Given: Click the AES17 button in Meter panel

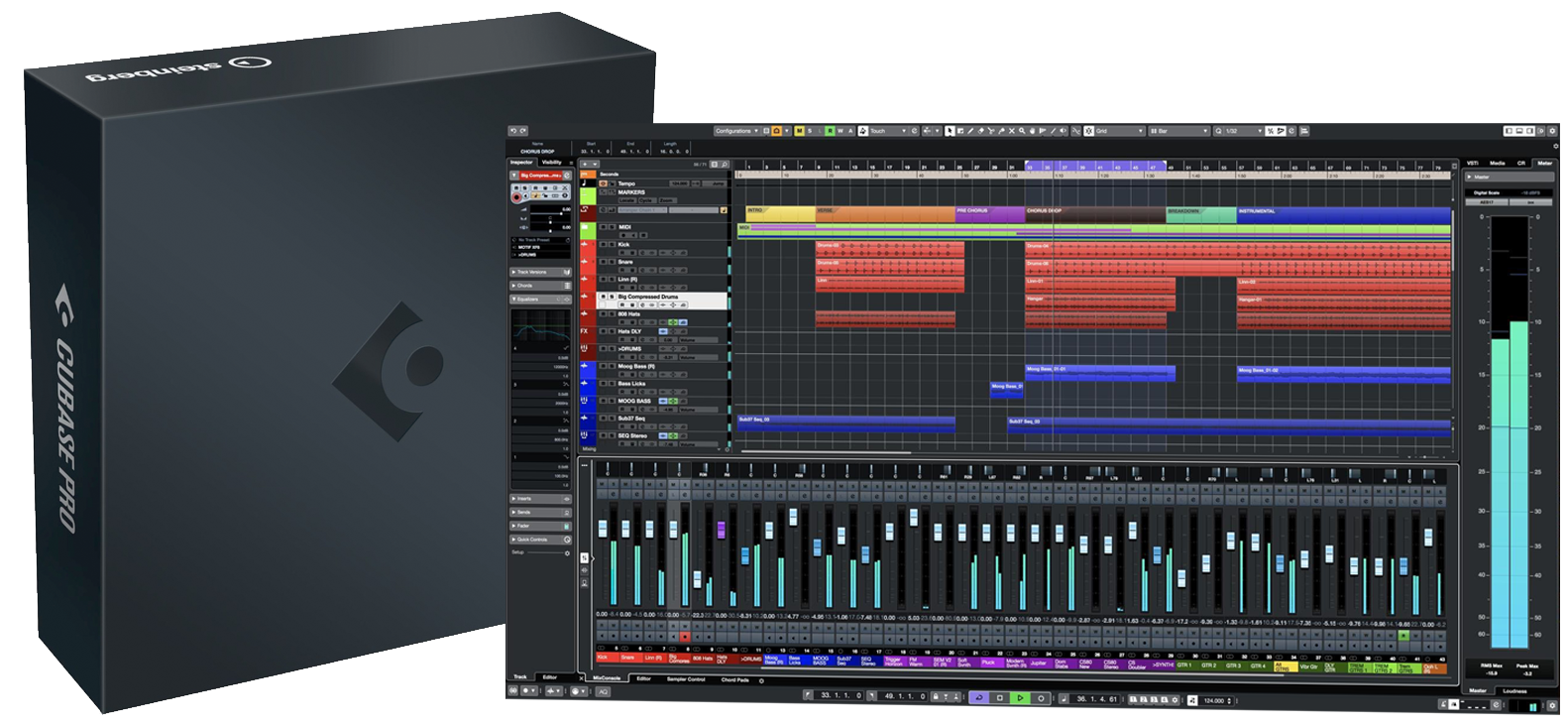Looking at the screenshot, I should 1487,202.
